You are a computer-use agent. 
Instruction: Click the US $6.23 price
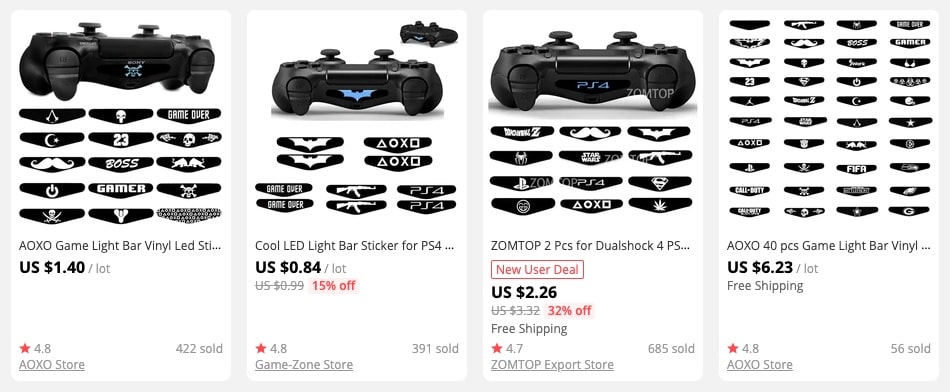tap(760, 267)
